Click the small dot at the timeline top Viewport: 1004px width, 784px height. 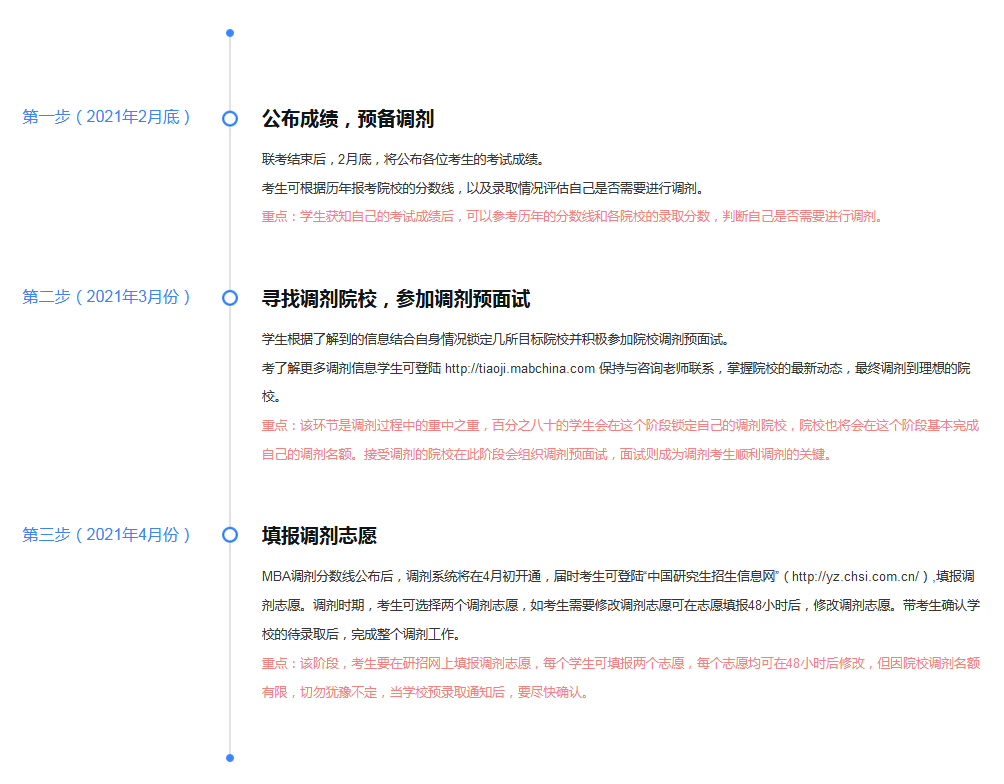coord(230,33)
